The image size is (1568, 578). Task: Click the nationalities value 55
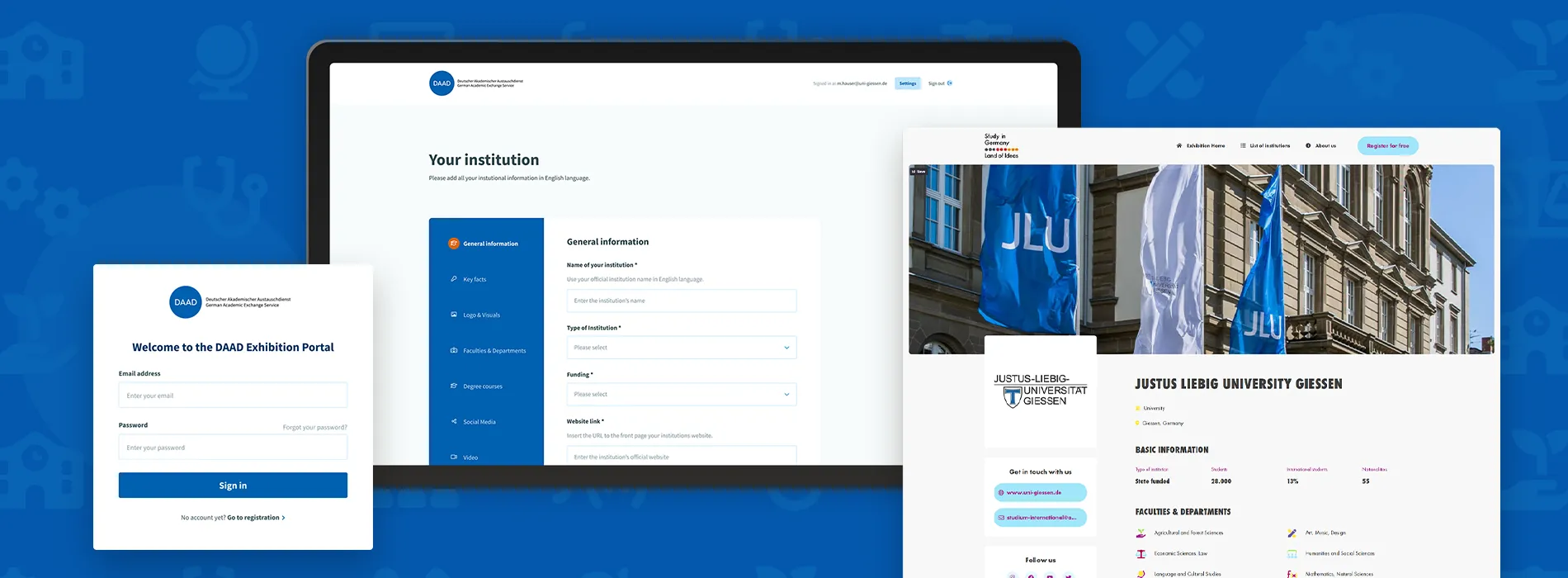click(x=1366, y=481)
